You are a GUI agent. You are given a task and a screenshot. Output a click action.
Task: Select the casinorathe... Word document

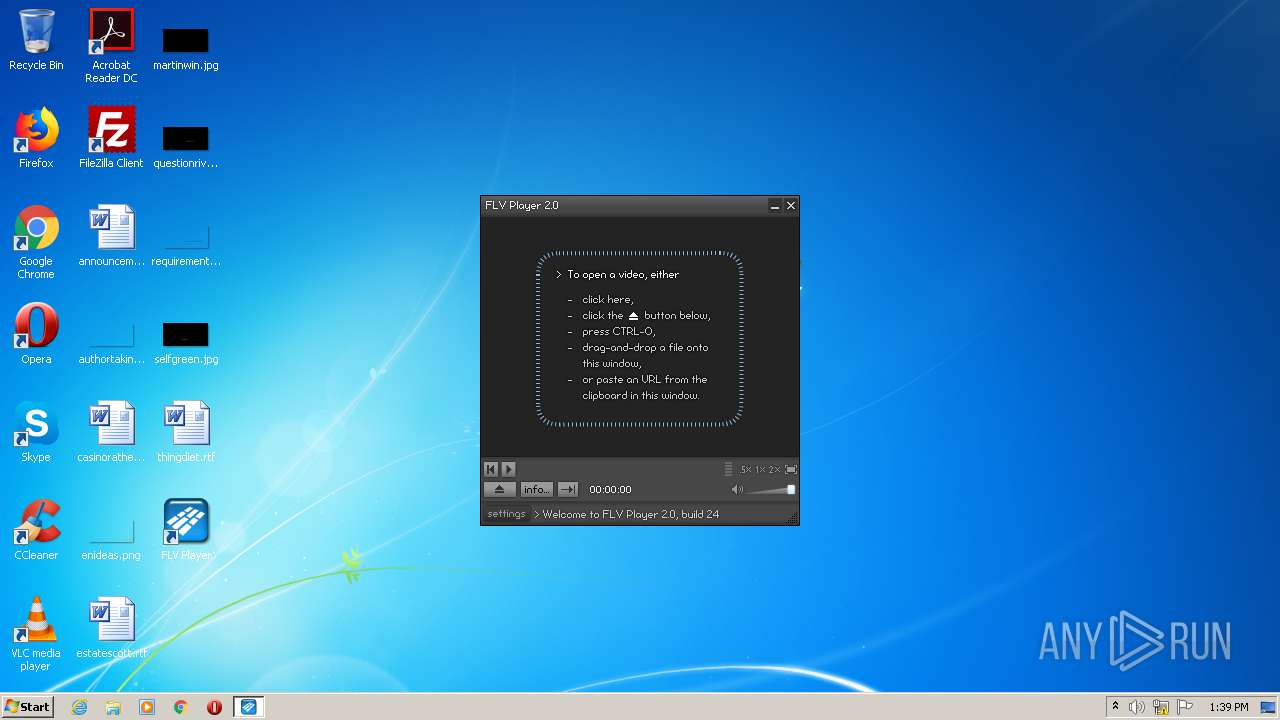point(111,432)
